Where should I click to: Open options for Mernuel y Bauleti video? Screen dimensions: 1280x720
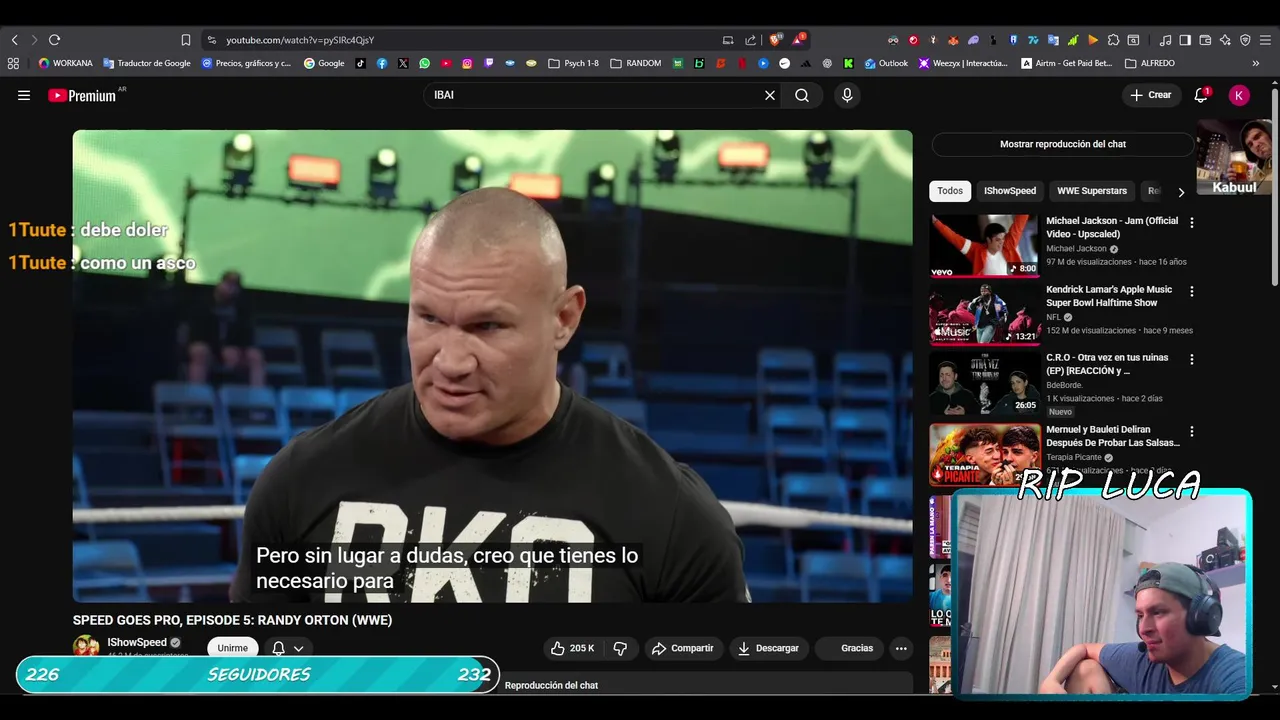pyautogui.click(x=1191, y=431)
